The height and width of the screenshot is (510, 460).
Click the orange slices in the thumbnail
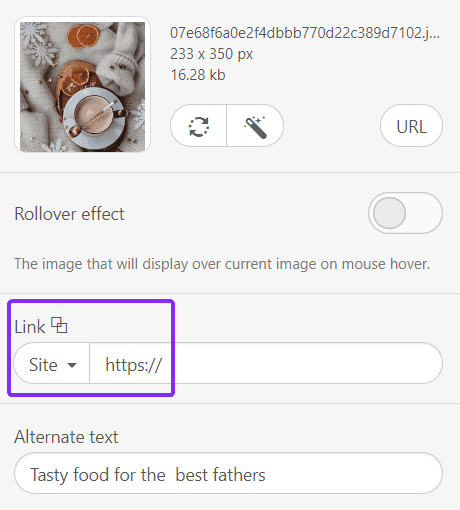coord(84,37)
